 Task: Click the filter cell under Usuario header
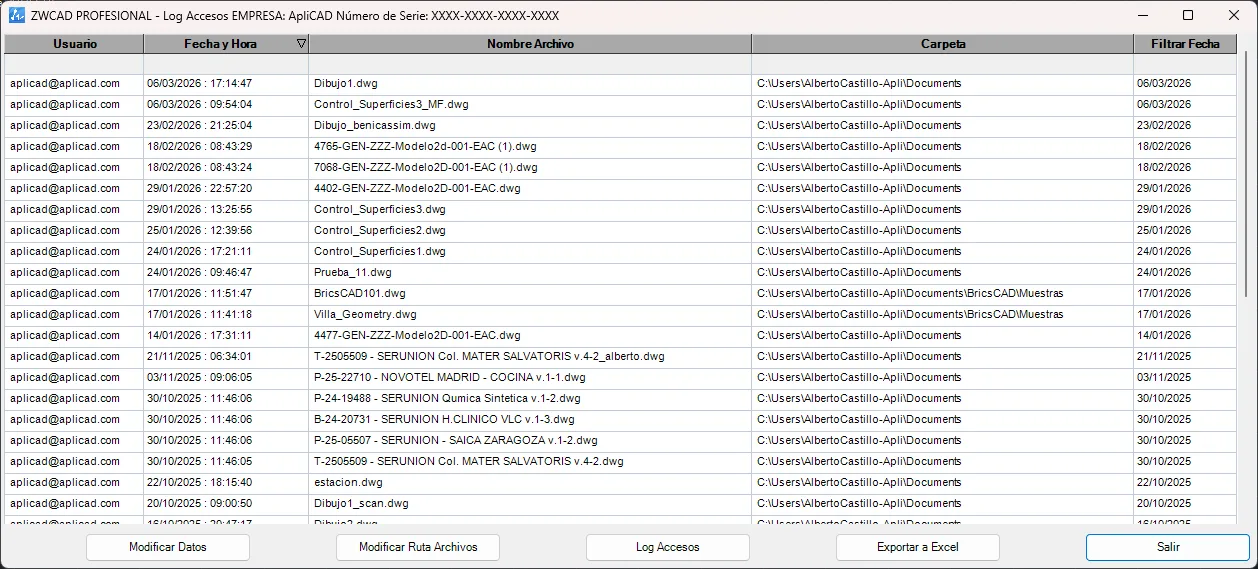tap(74, 64)
